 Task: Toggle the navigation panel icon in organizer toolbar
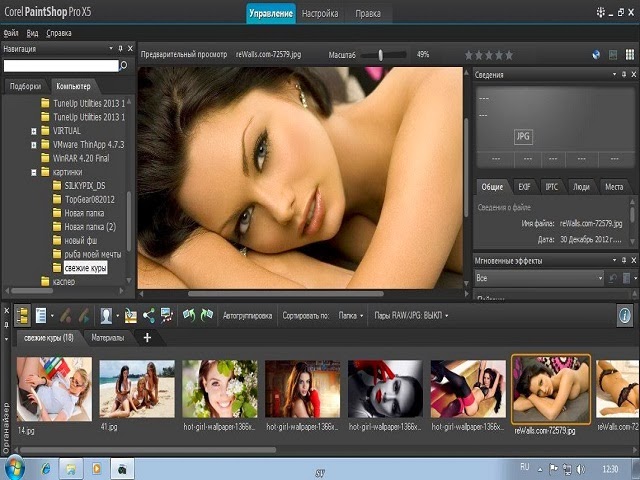tap(22, 316)
